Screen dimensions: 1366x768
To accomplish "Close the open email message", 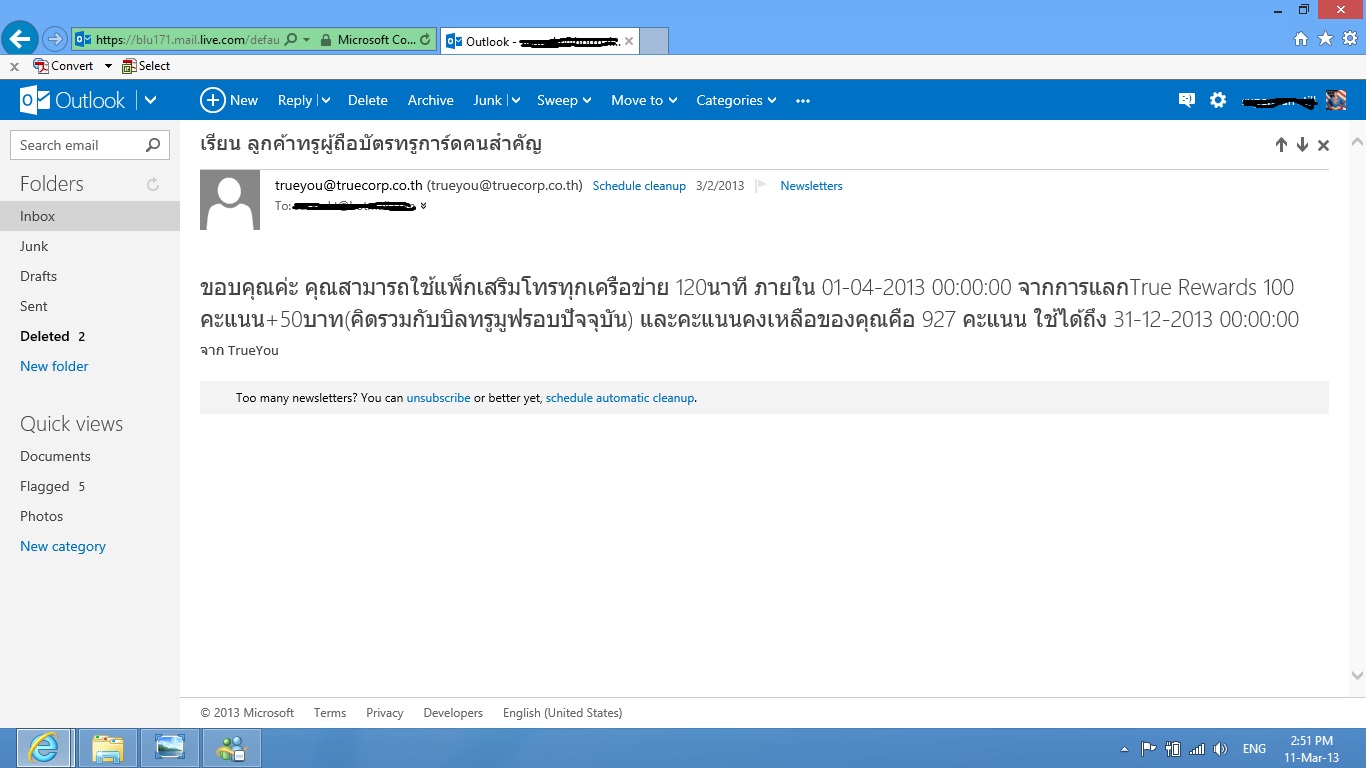I will point(1323,145).
